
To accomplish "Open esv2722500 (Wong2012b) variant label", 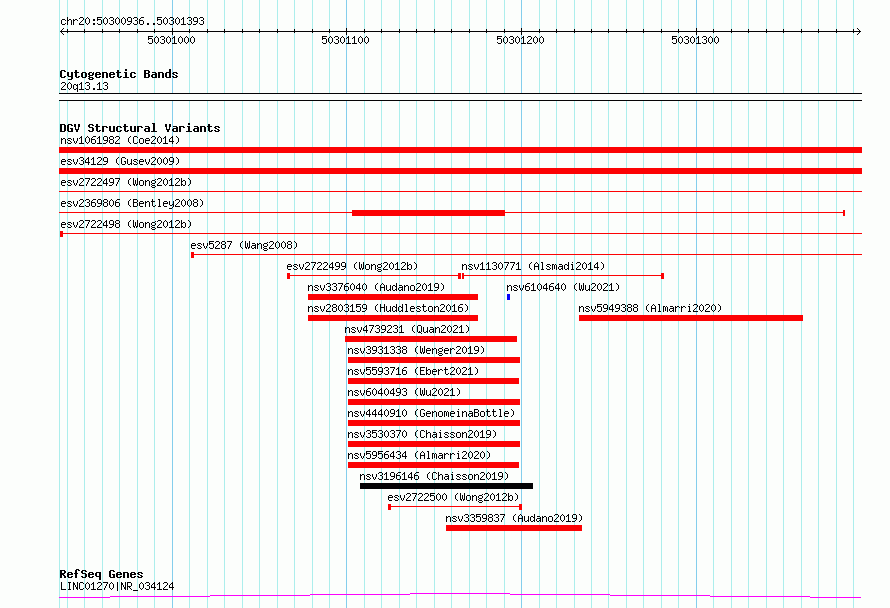I will 453,497.
